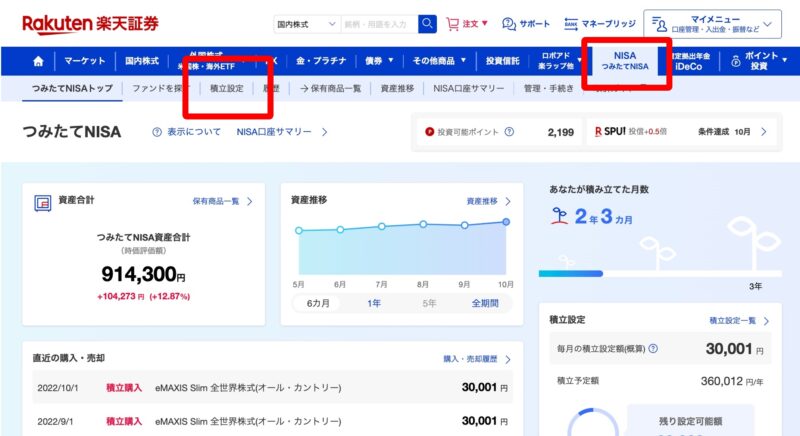Open the 金・プラチナ menu

(321, 61)
